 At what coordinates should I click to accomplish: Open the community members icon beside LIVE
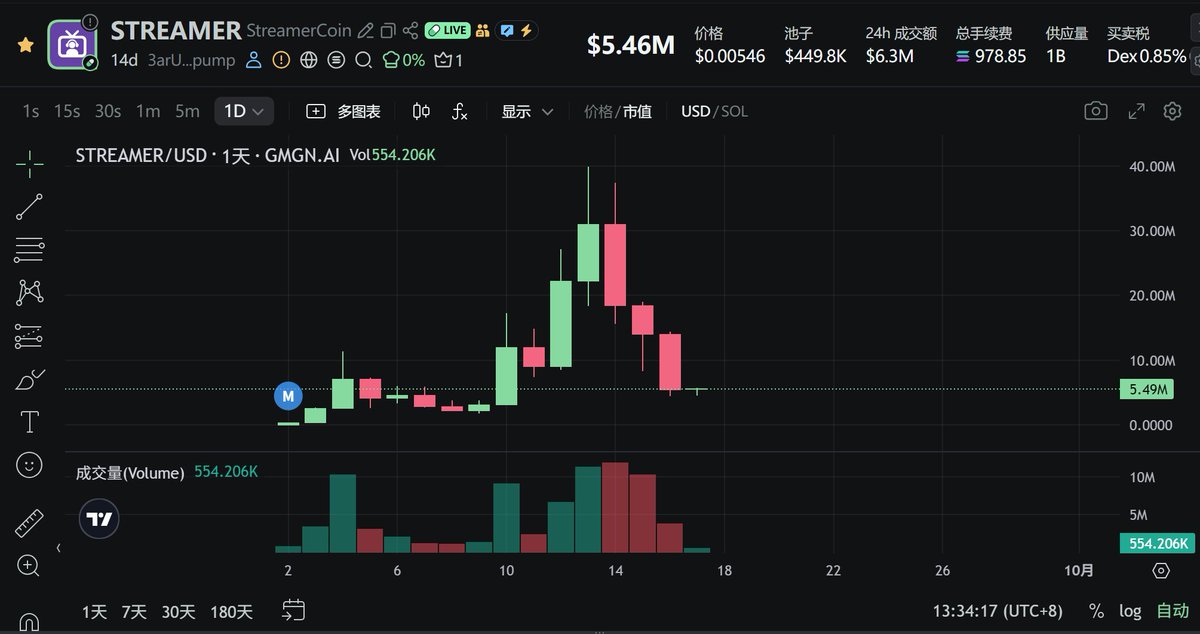[483, 31]
